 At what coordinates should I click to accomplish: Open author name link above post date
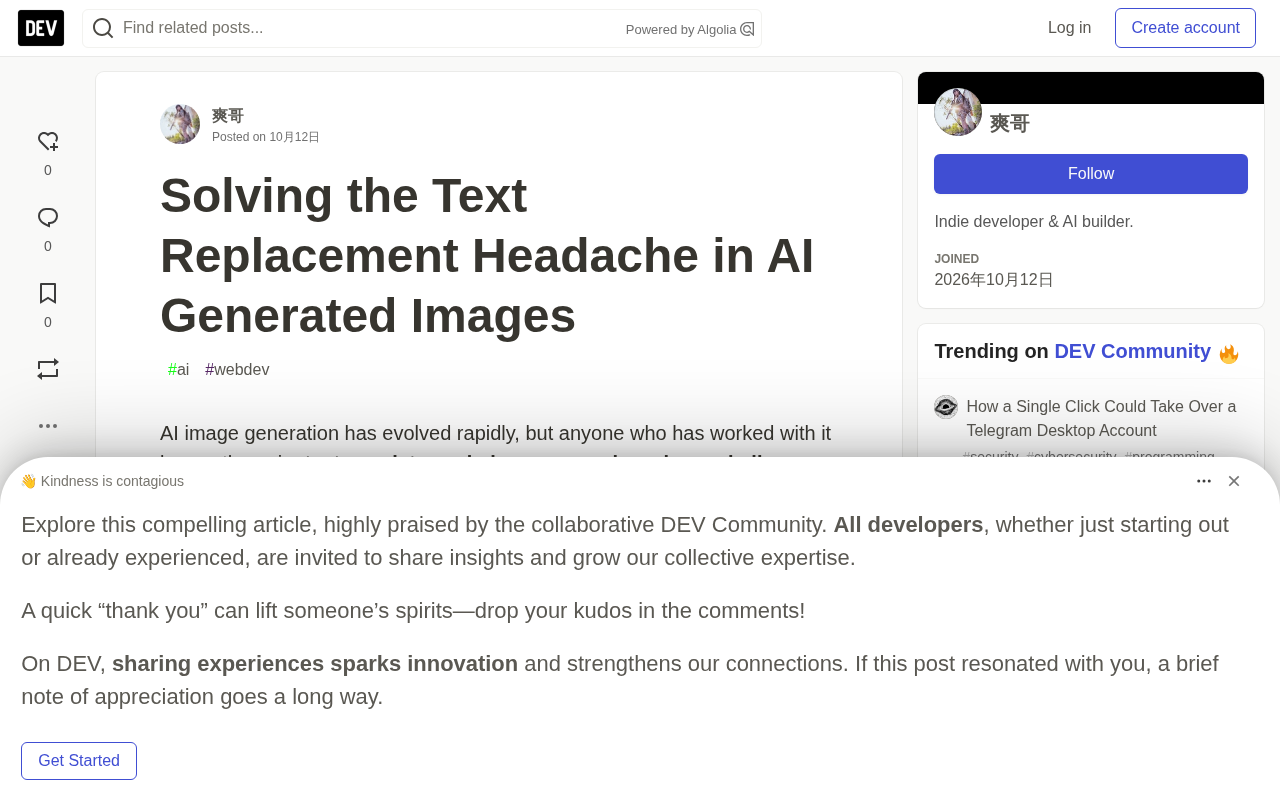(x=228, y=115)
